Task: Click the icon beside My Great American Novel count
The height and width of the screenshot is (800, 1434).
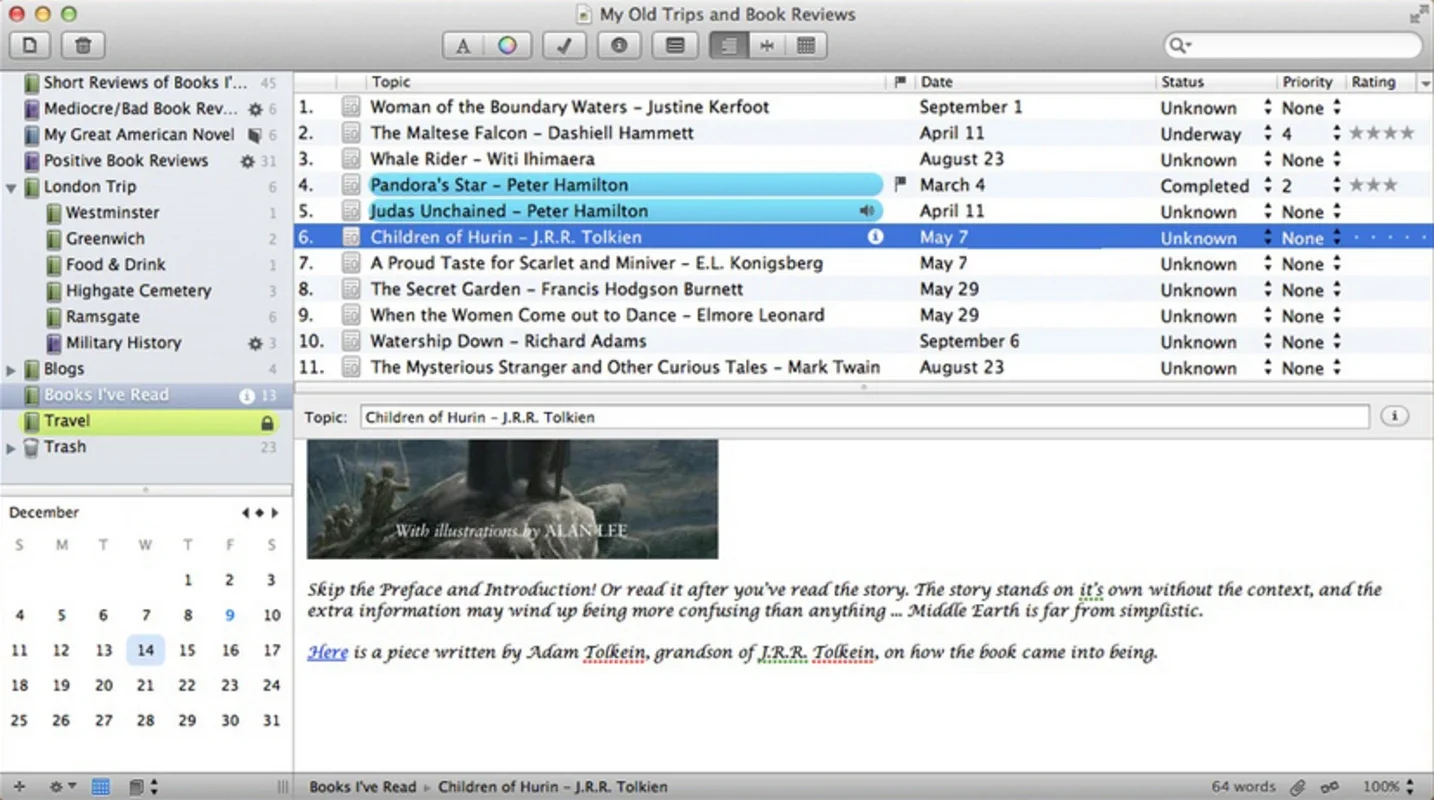Action: [255, 135]
